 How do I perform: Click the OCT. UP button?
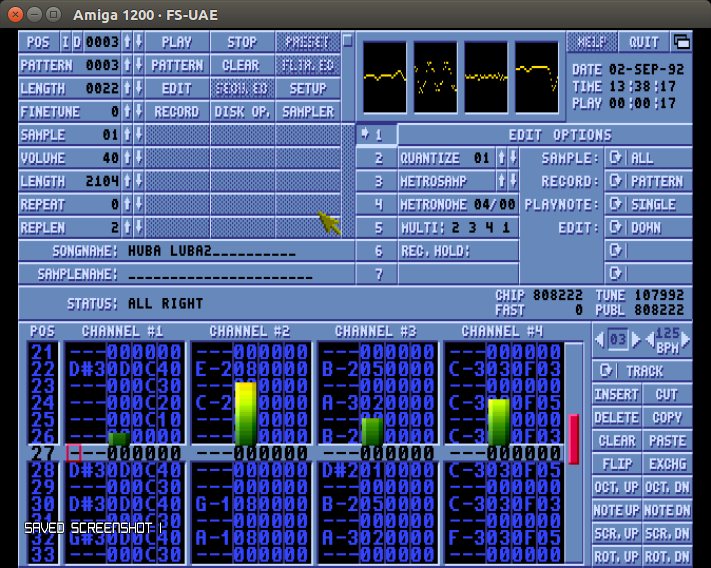(x=617, y=487)
